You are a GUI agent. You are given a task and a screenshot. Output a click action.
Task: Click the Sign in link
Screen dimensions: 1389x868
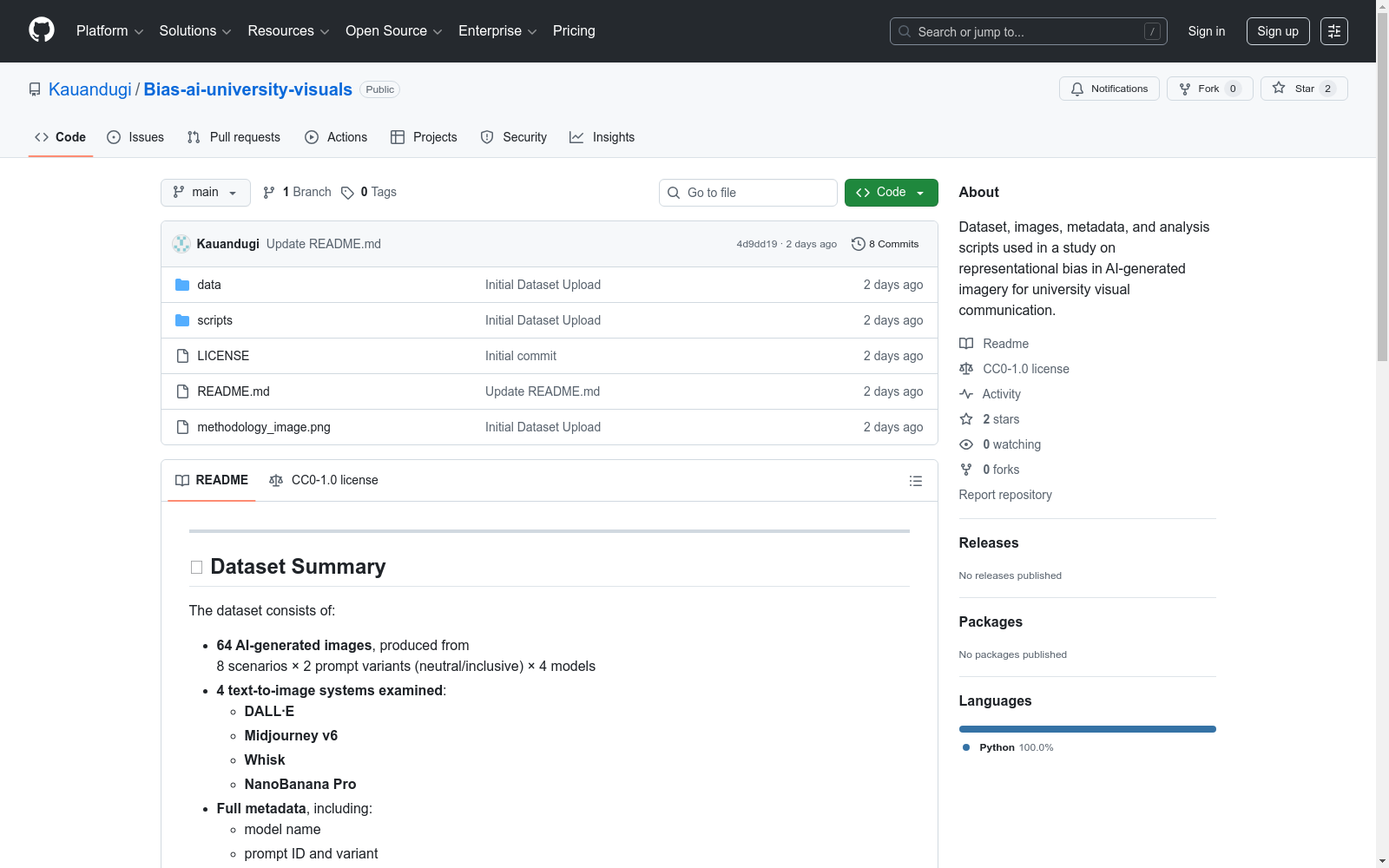(x=1207, y=31)
